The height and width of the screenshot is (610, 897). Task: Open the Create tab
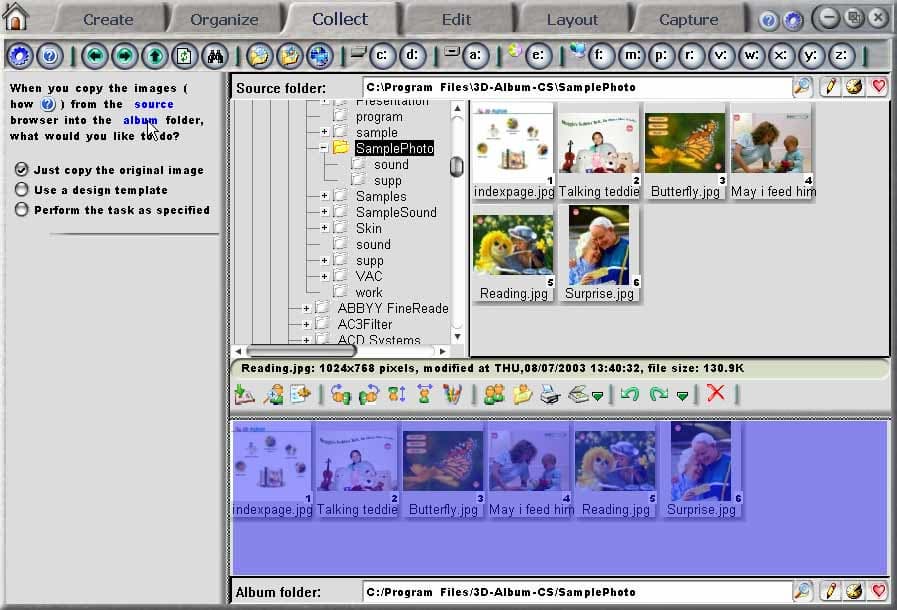coord(108,19)
